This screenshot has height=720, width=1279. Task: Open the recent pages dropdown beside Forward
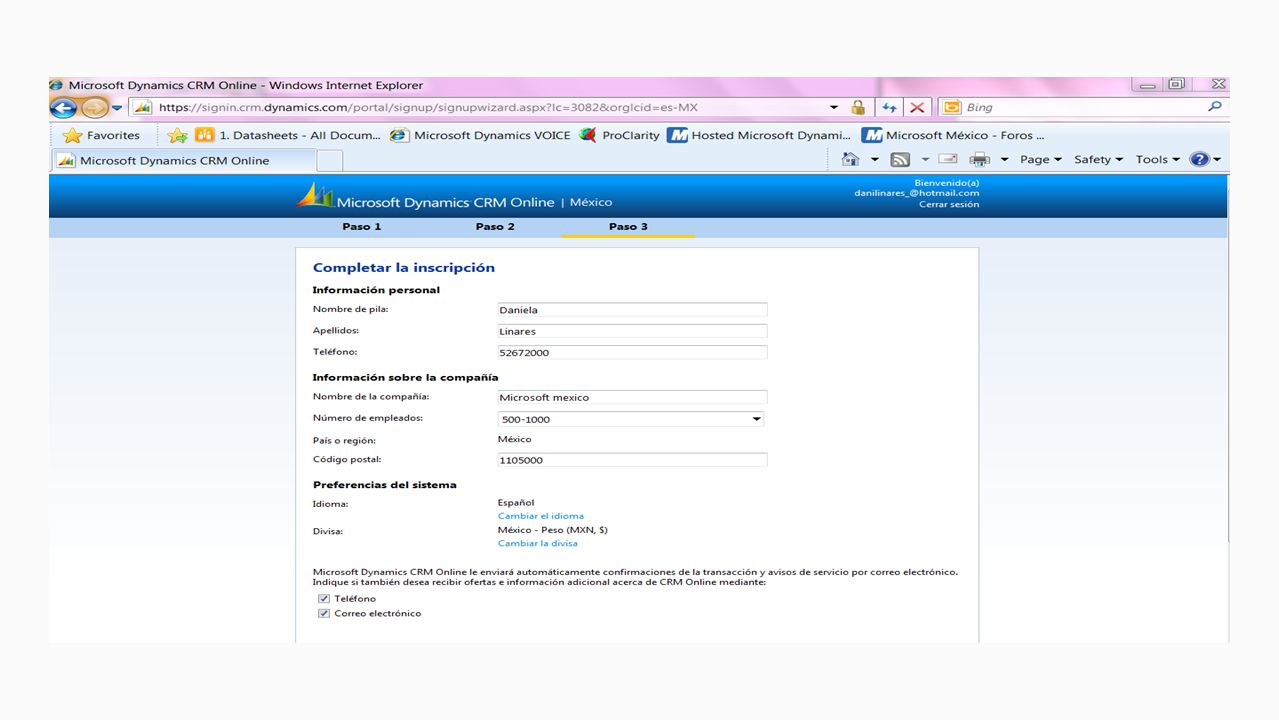coord(117,108)
